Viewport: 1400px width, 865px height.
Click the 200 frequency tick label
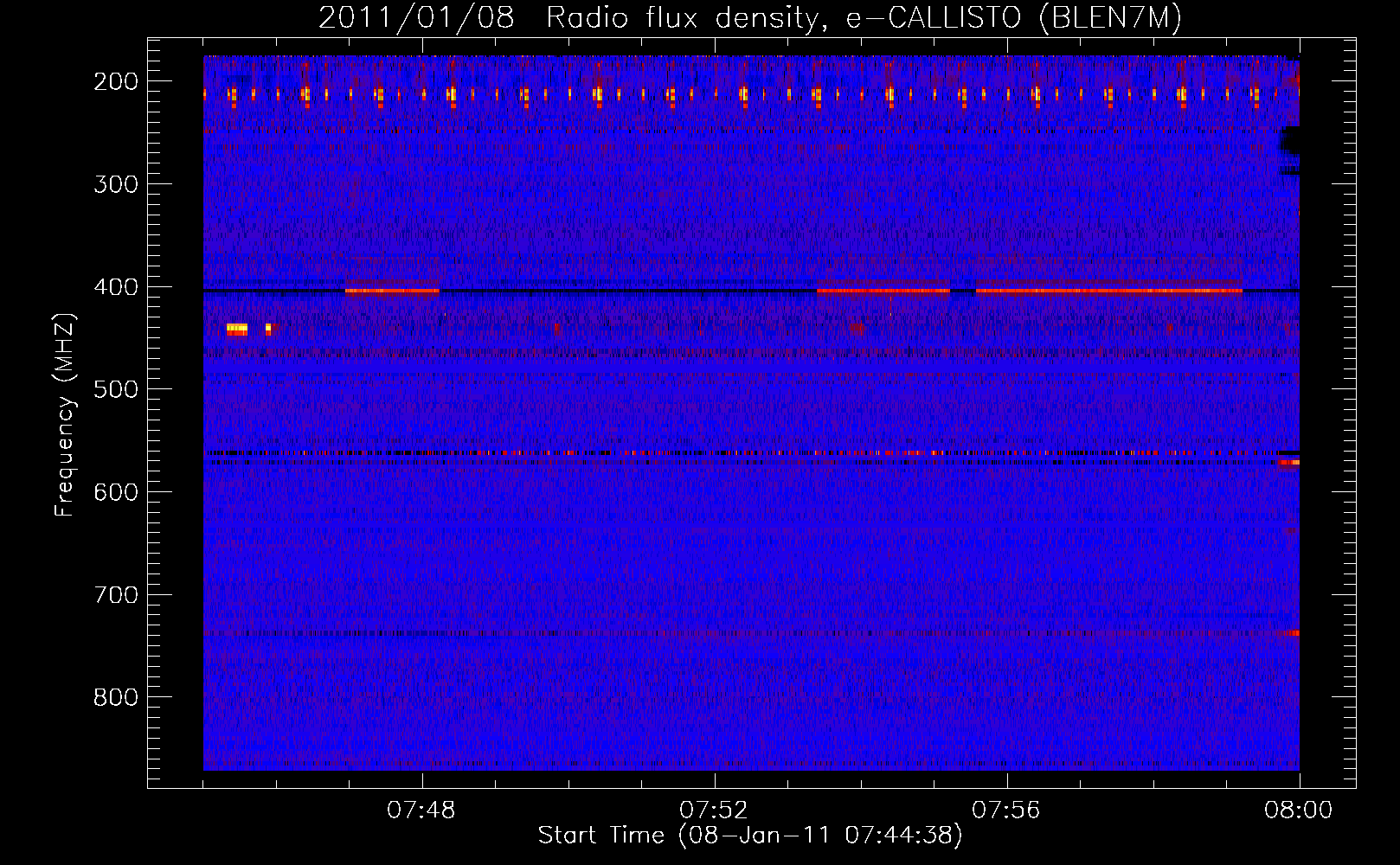(x=116, y=81)
